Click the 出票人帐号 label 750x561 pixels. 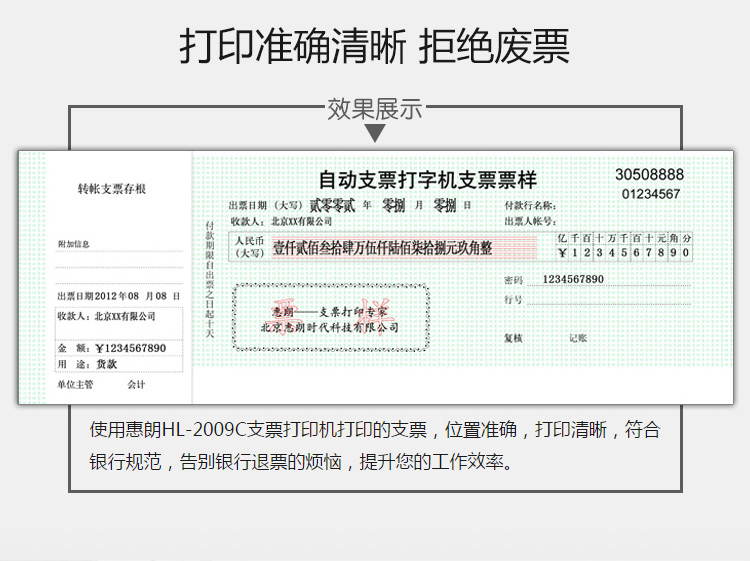tap(530, 221)
